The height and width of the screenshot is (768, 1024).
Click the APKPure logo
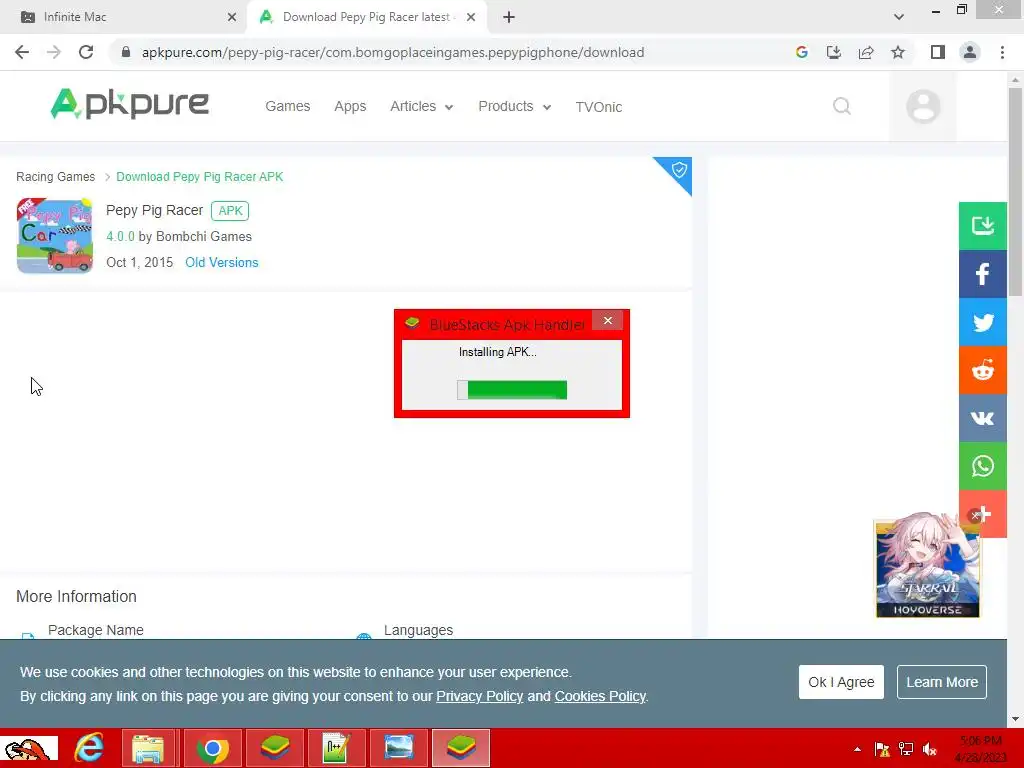pyautogui.click(x=129, y=104)
